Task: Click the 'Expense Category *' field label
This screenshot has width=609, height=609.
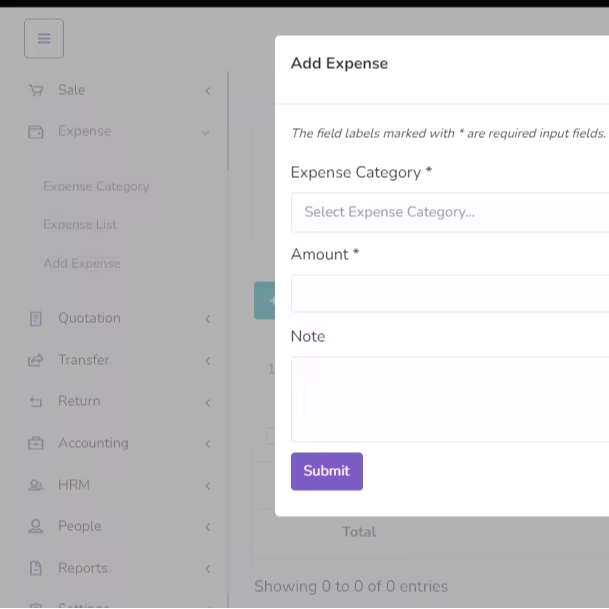Action: point(361,172)
